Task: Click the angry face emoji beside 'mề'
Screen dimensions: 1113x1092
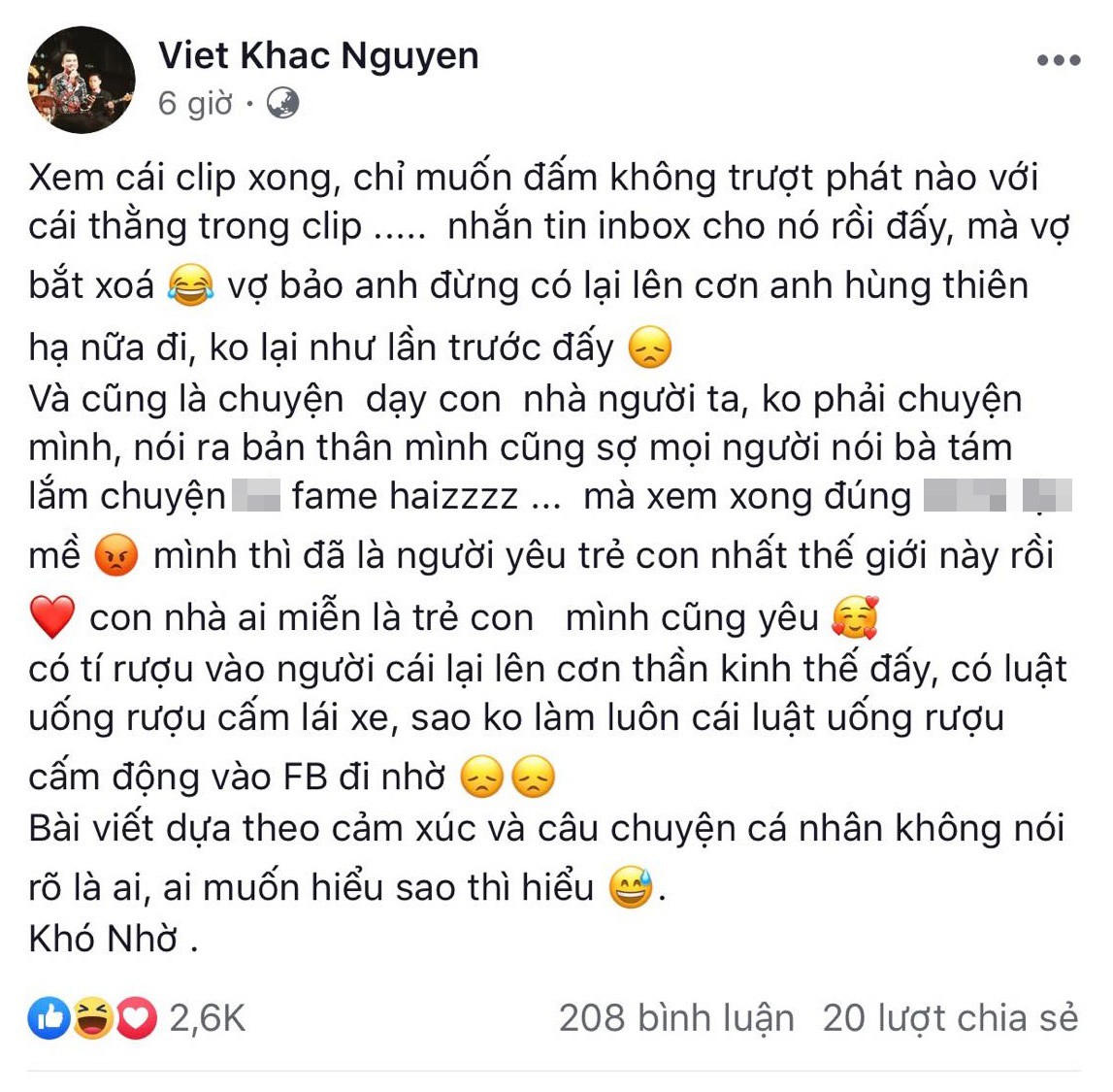Action: (115, 553)
